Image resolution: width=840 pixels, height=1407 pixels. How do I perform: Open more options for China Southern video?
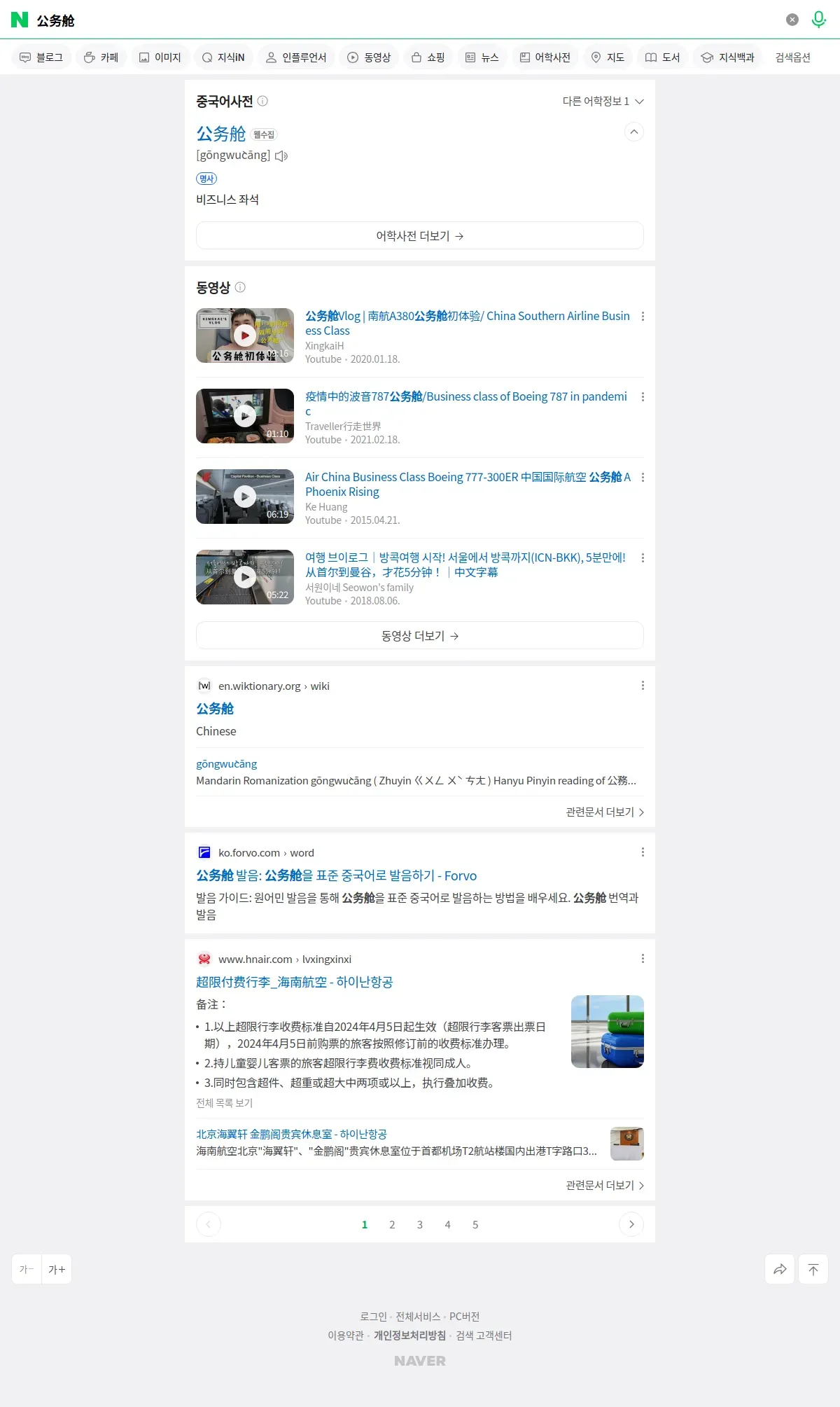click(x=643, y=317)
